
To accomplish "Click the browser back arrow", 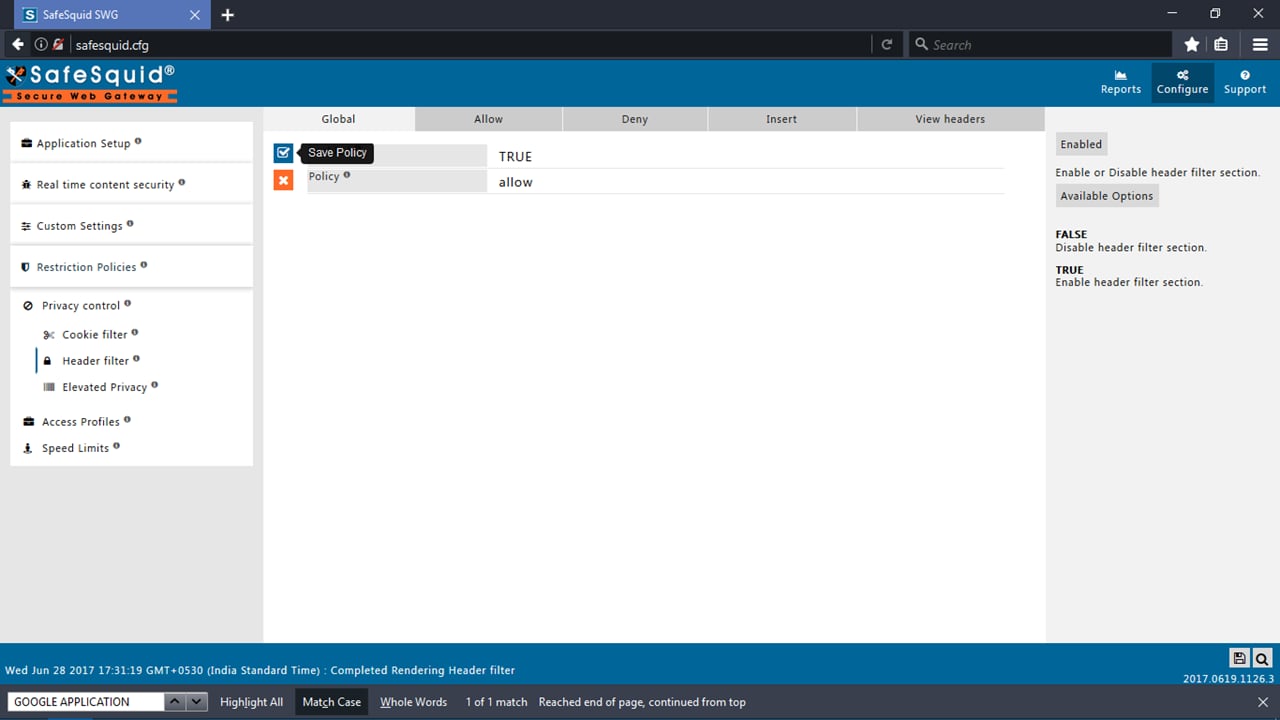I will (x=18, y=44).
